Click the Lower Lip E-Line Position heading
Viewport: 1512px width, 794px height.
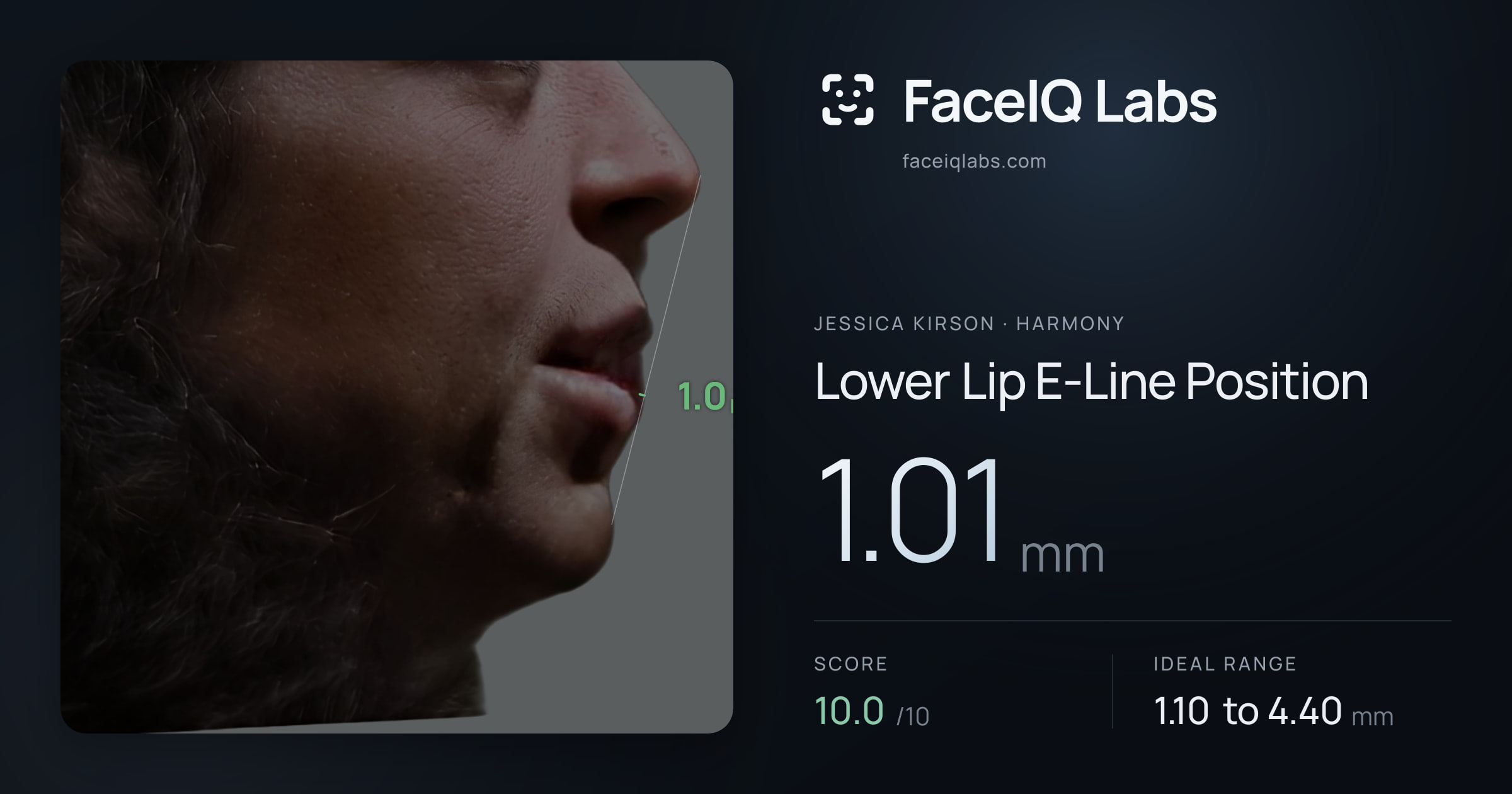(x=1091, y=382)
